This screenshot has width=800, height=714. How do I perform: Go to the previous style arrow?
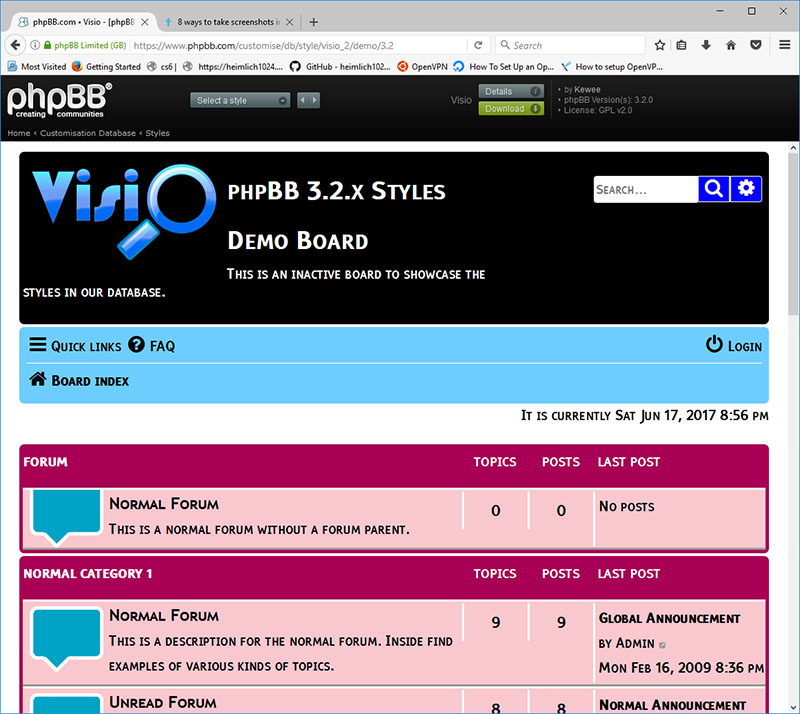click(x=303, y=101)
